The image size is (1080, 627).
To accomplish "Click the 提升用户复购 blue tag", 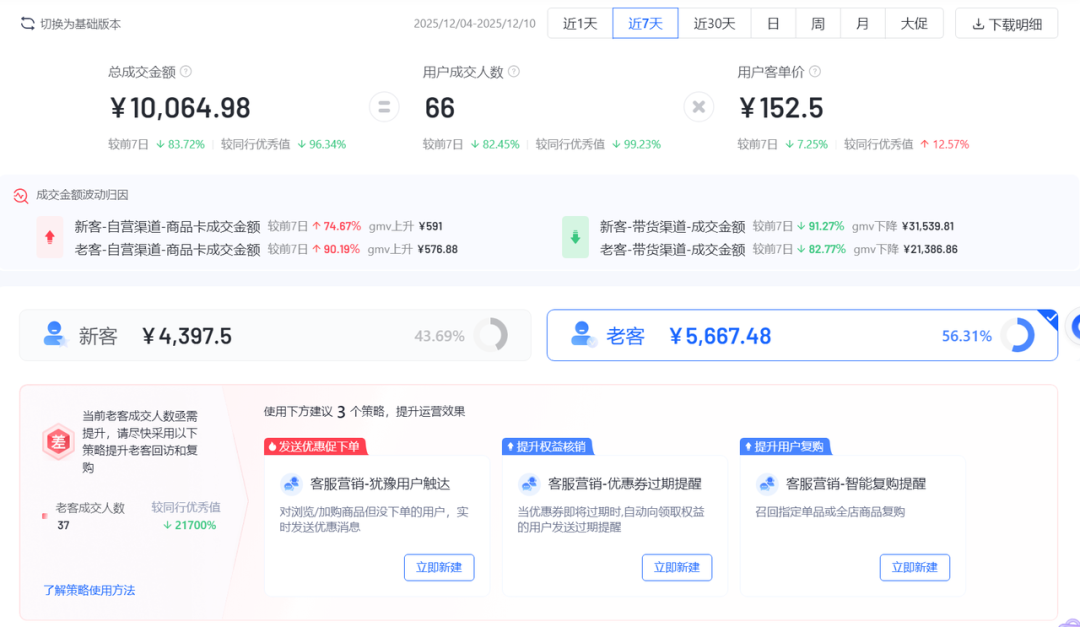I will tap(785, 446).
